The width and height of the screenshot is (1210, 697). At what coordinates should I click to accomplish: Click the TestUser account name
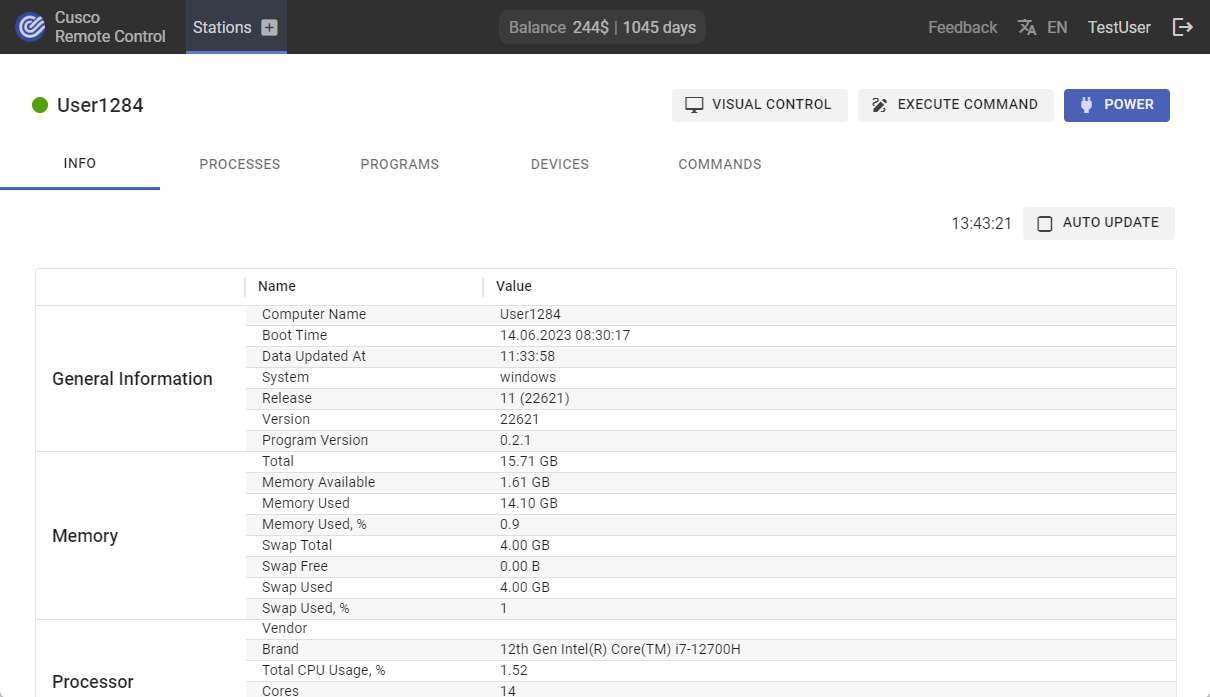tap(1119, 28)
